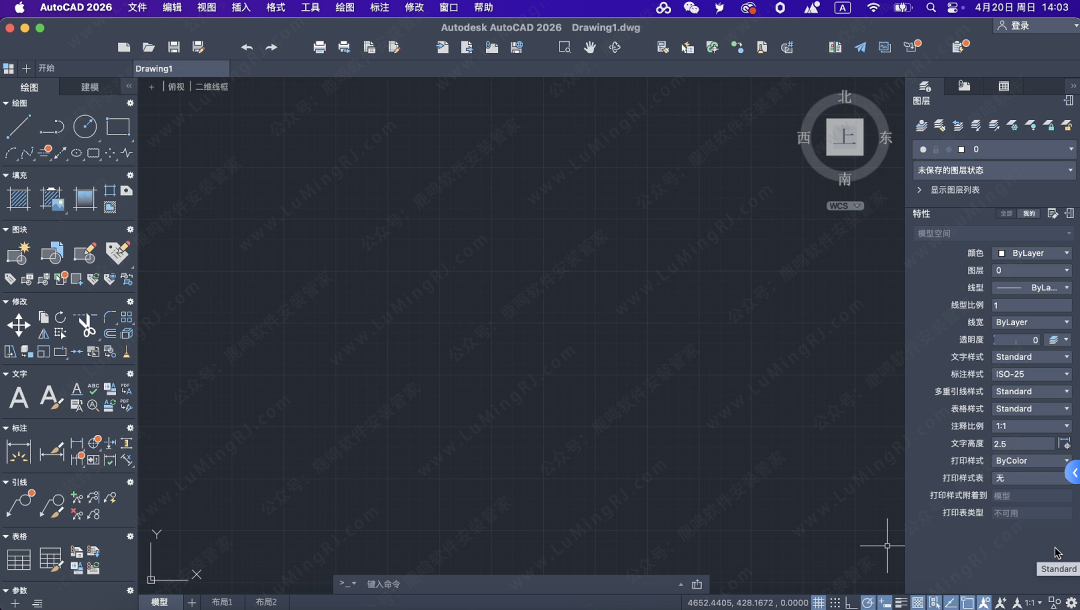Toggle ortho mode in status bar
Viewport: 1080px width, 610px height.
851,603
